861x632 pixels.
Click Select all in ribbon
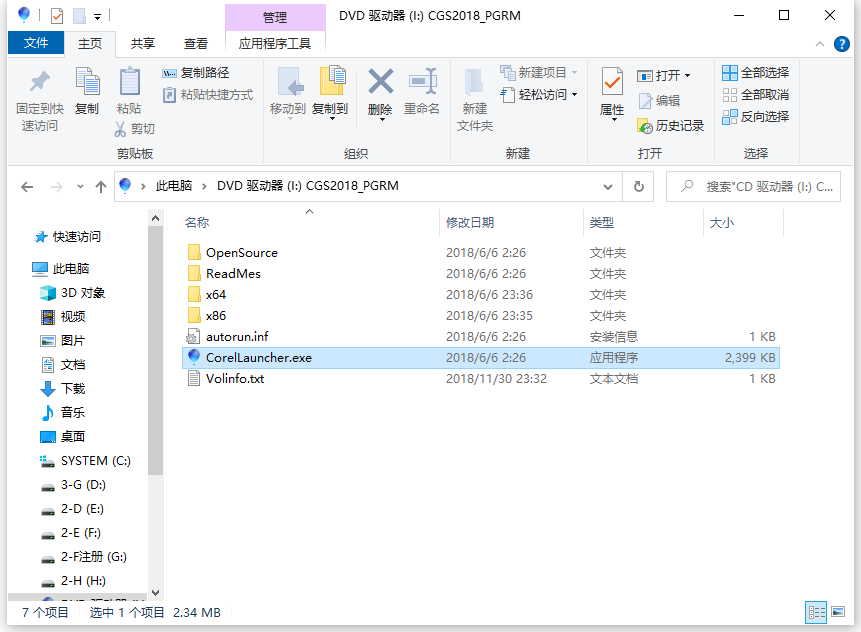pyautogui.click(x=756, y=72)
